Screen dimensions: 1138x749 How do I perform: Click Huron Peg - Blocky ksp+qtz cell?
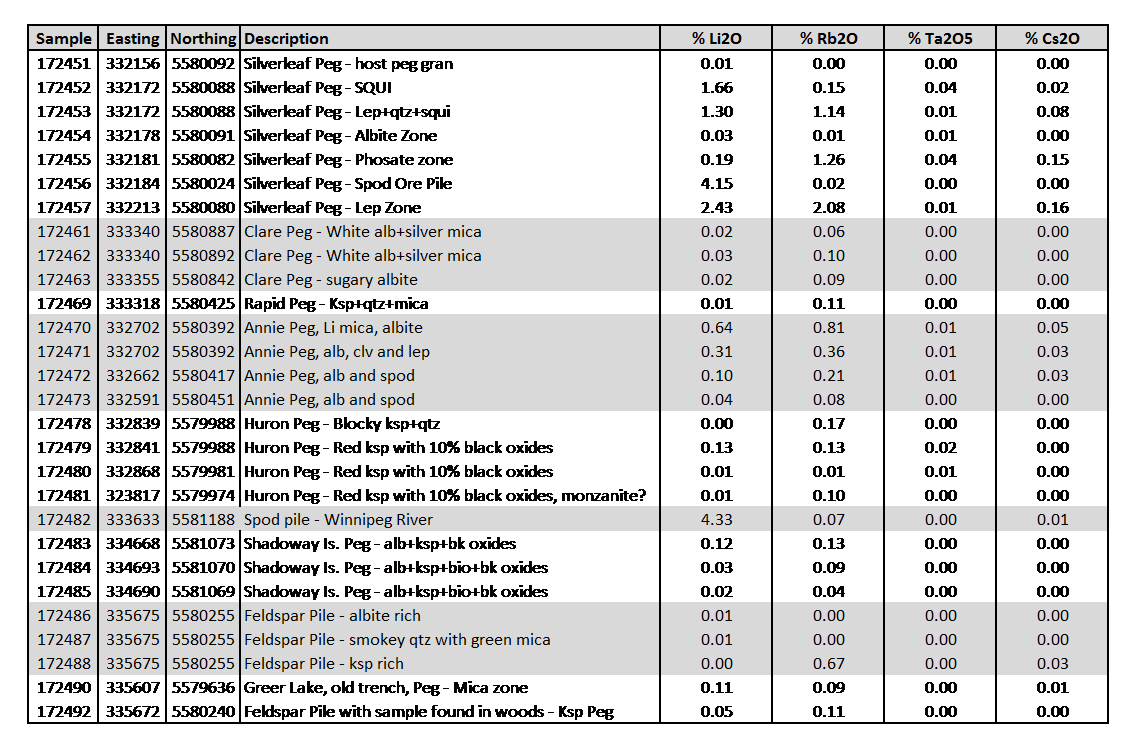pyautogui.click(x=342, y=423)
